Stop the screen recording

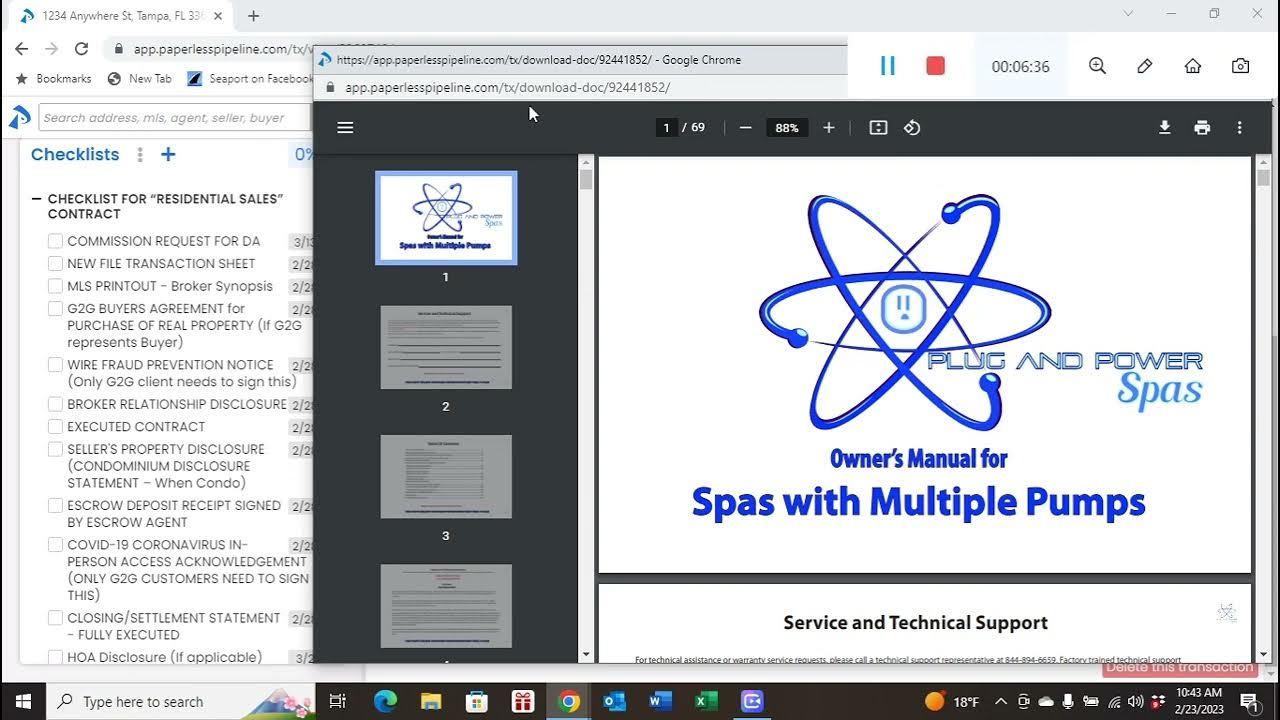(x=935, y=66)
